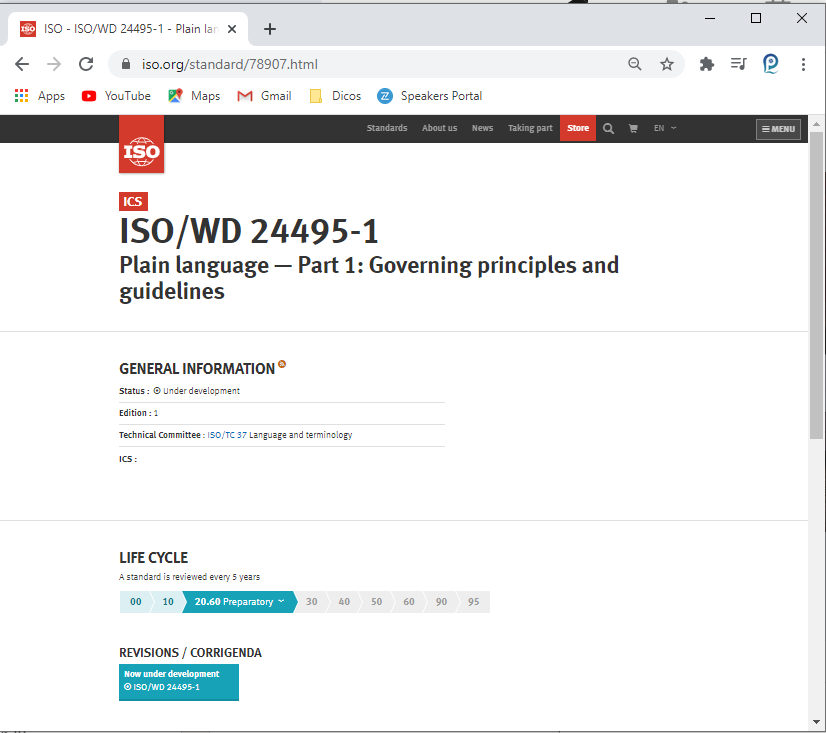Click the lock icon in address bar
826x733 pixels.
point(125,64)
